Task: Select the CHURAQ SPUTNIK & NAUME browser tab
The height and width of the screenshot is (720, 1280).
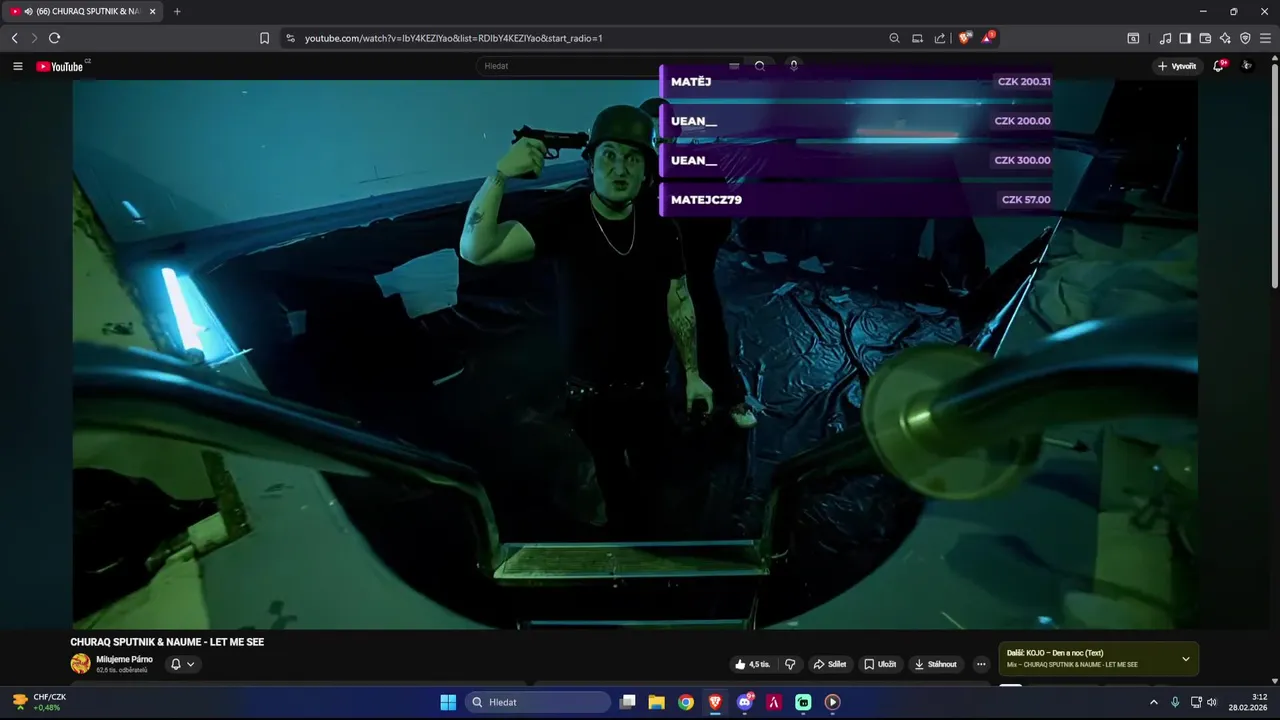Action: [x=84, y=11]
